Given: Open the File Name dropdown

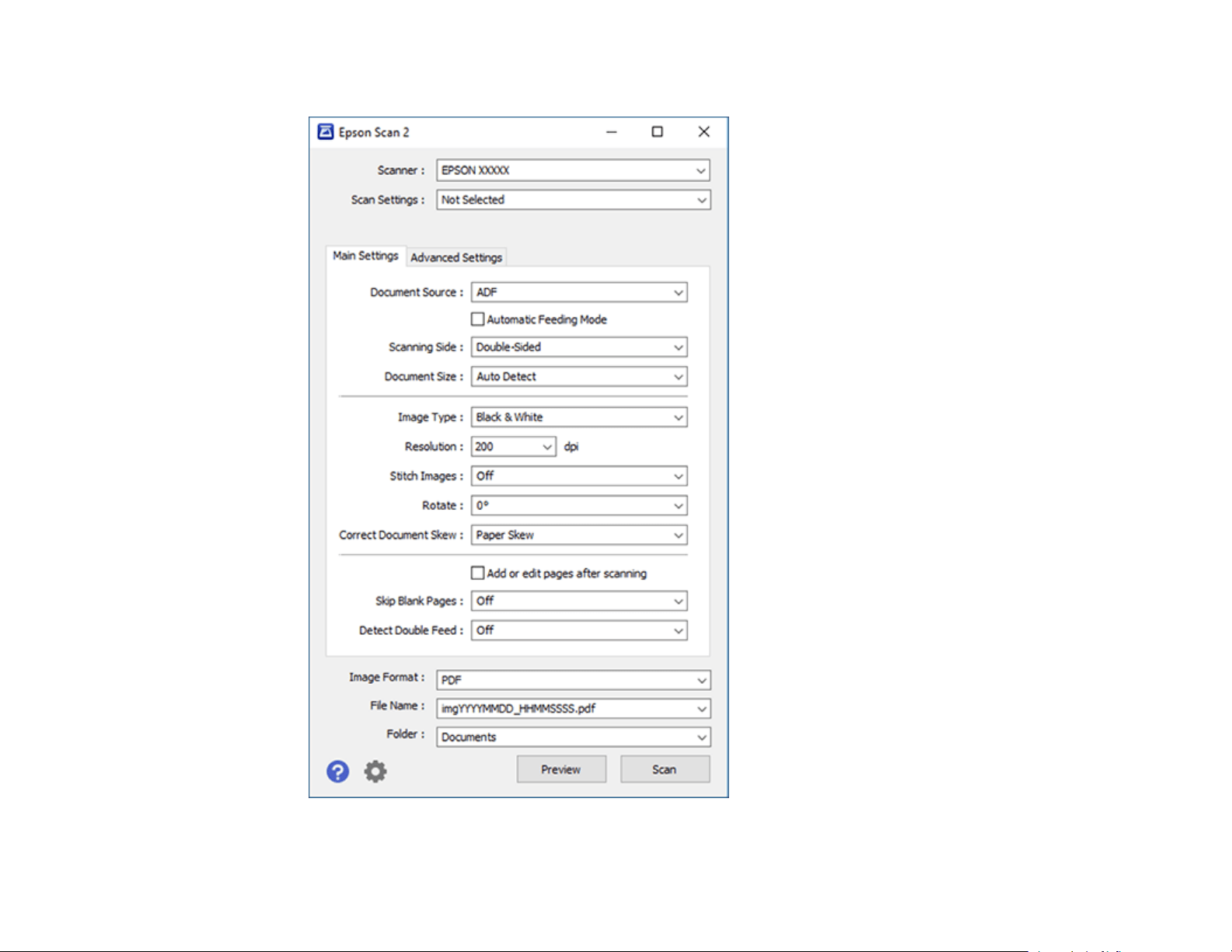Looking at the screenshot, I should 574,709.
